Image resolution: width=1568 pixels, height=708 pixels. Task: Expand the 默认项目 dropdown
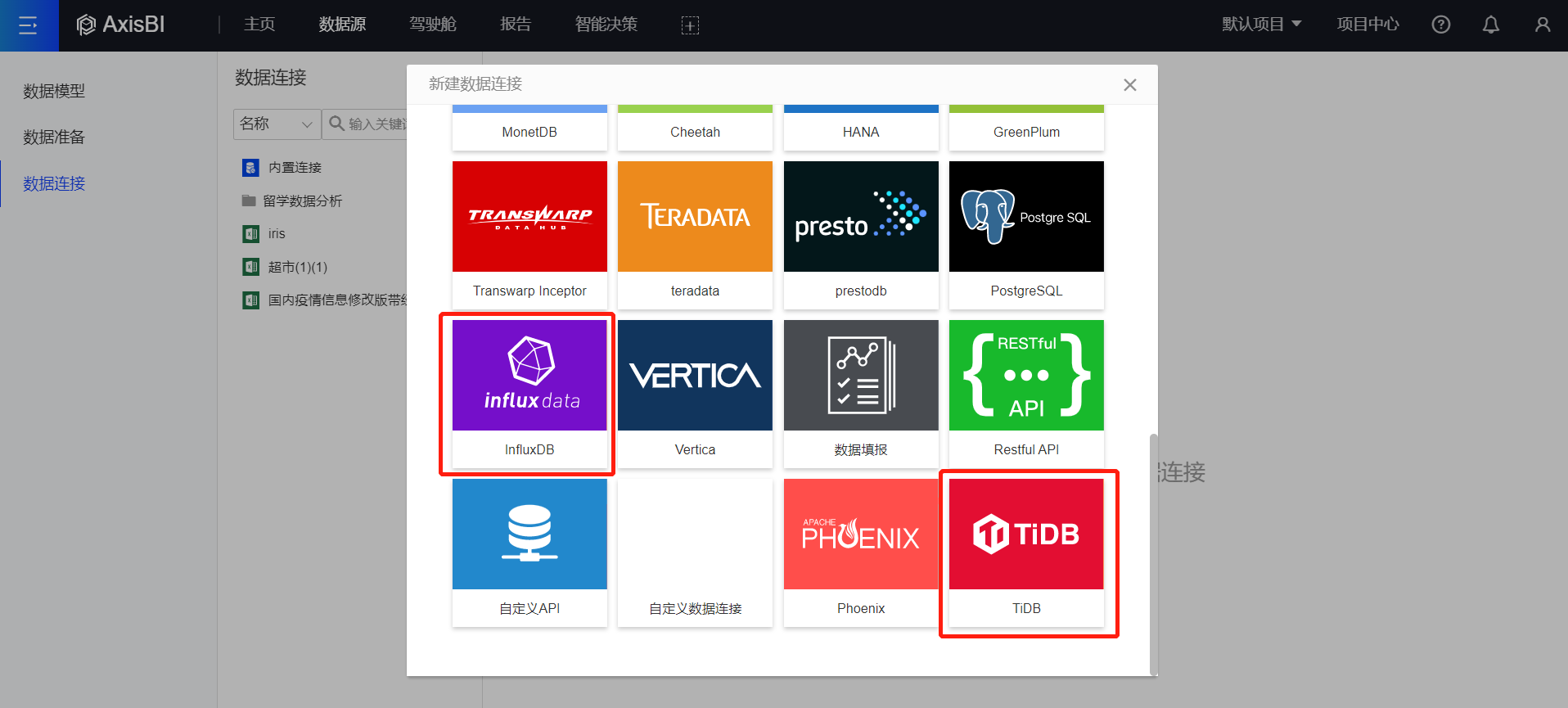point(1261,25)
